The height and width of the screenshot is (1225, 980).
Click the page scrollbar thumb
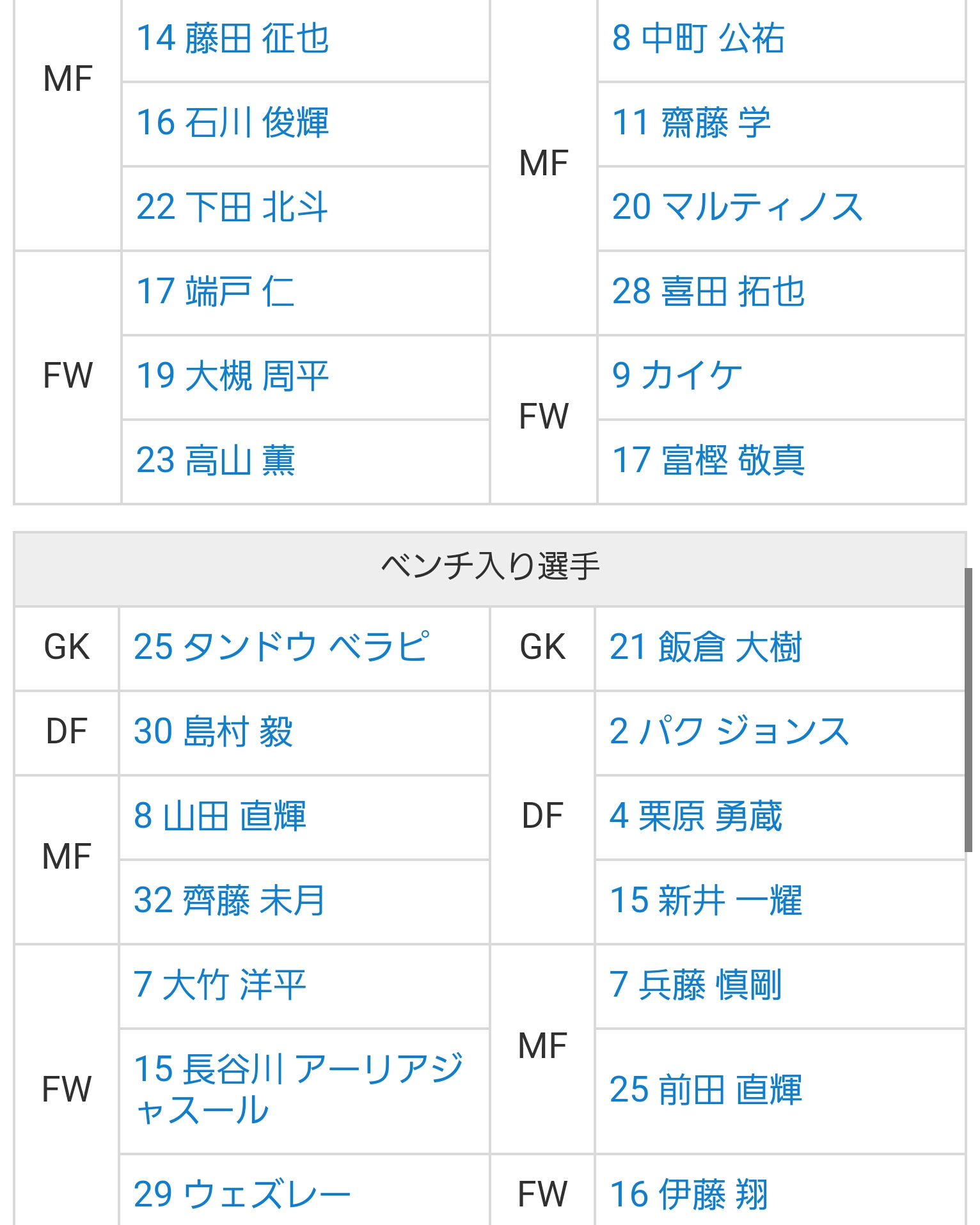[x=968, y=709]
